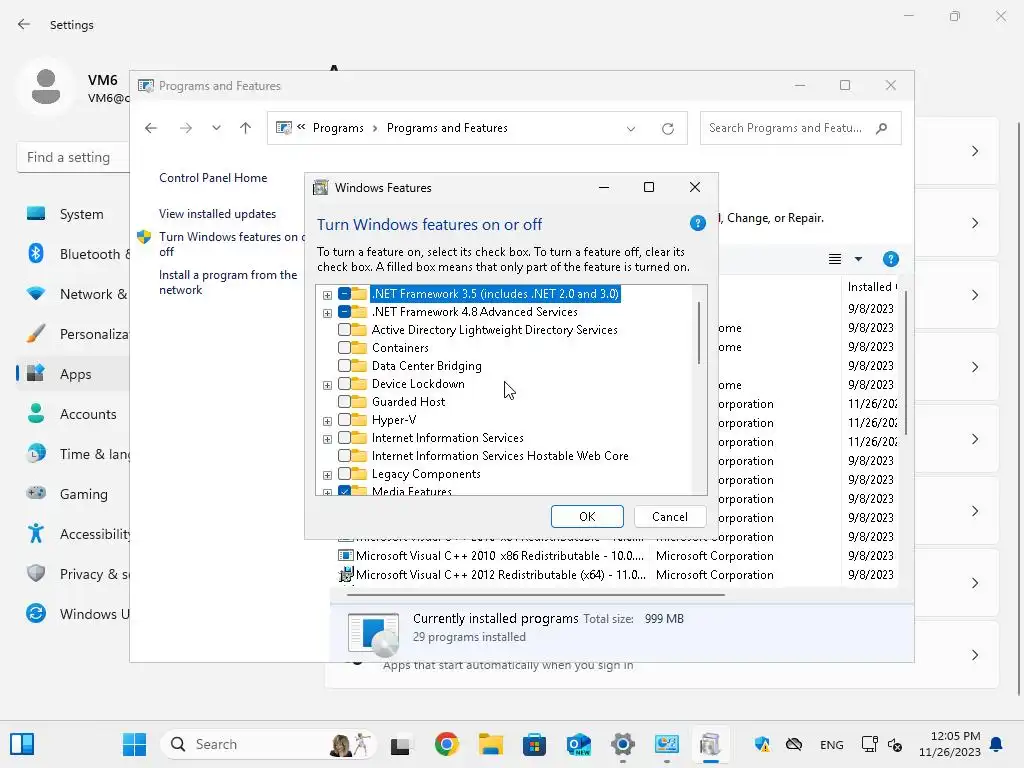Viewport: 1024px width, 768px height.
Task: Click Install a program from the network
Action: click(228, 282)
